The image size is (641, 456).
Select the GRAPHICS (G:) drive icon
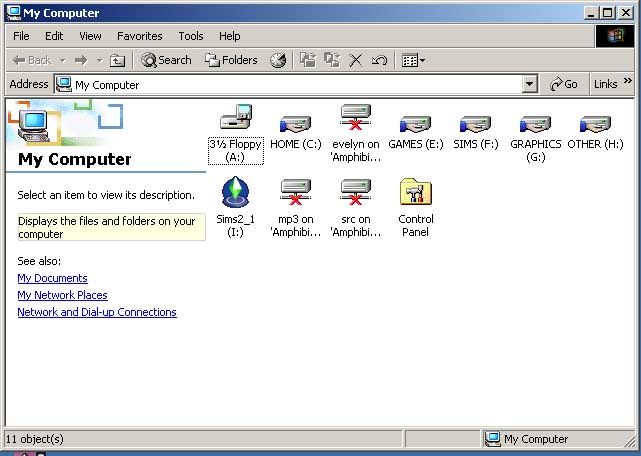coord(536,124)
